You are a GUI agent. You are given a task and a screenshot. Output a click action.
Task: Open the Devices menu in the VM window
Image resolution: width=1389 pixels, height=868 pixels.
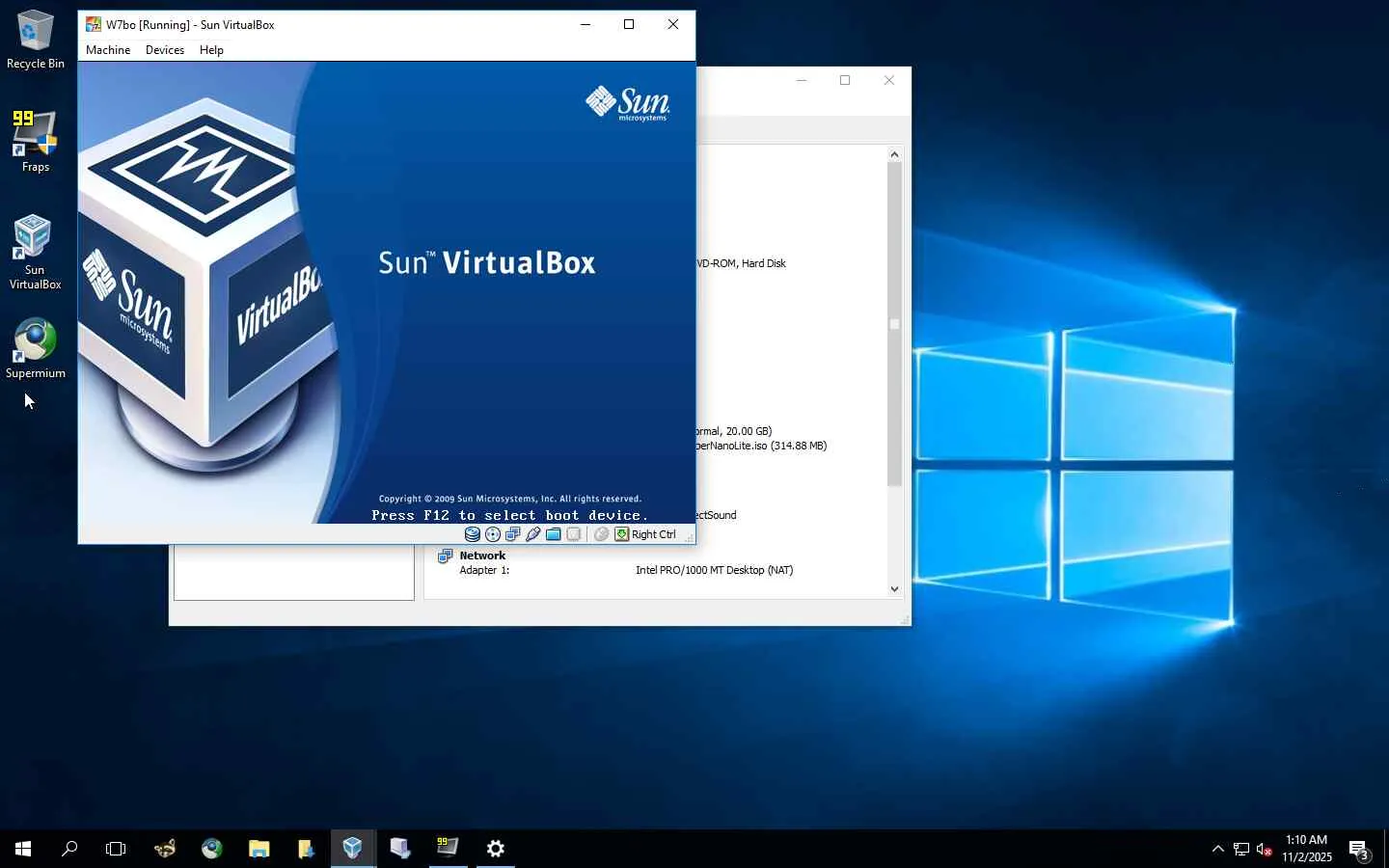click(165, 50)
